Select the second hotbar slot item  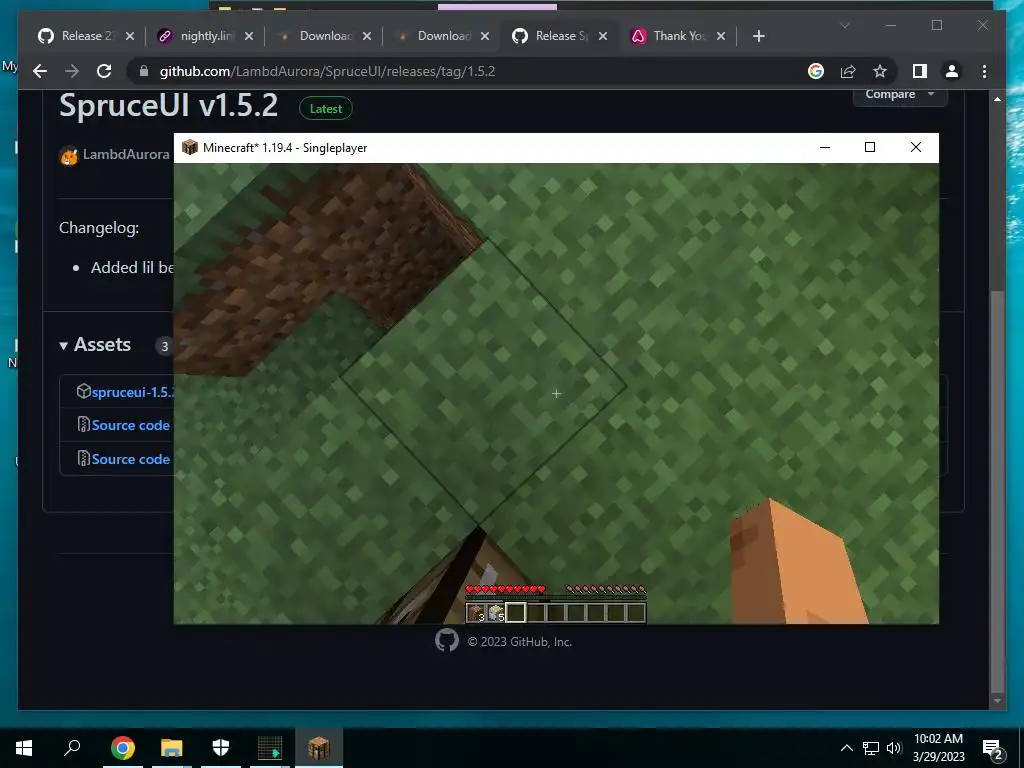(x=496, y=613)
